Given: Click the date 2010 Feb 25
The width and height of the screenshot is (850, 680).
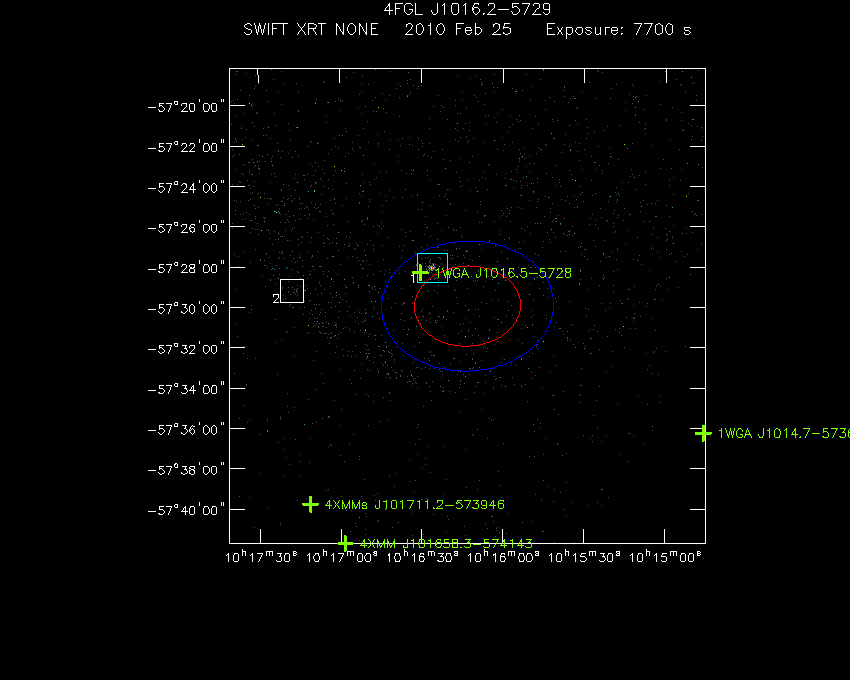Looking at the screenshot, I should (458, 29).
